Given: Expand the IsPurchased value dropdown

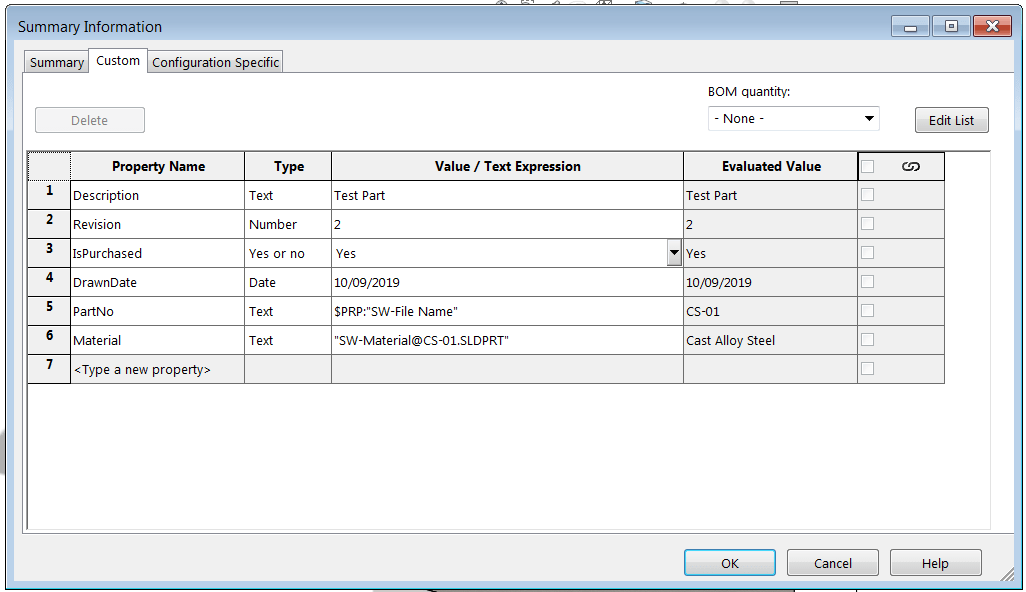Looking at the screenshot, I should click(x=673, y=253).
